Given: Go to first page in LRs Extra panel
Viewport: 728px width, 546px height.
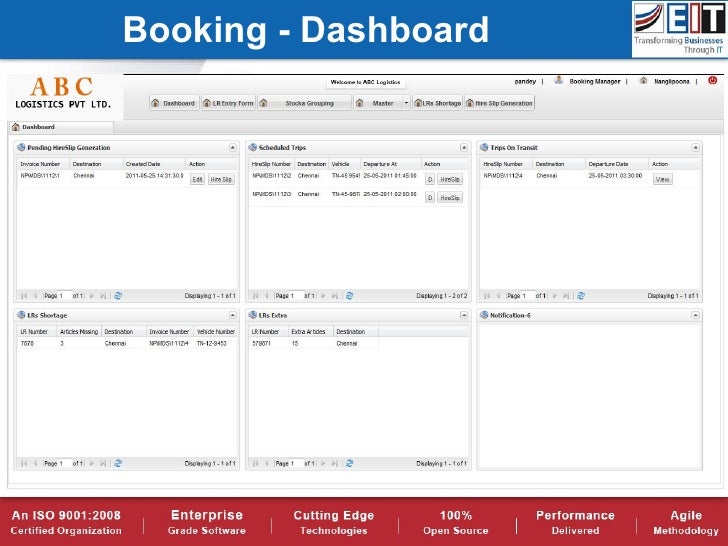Looking at the screenshot, I should pos(255,463).
